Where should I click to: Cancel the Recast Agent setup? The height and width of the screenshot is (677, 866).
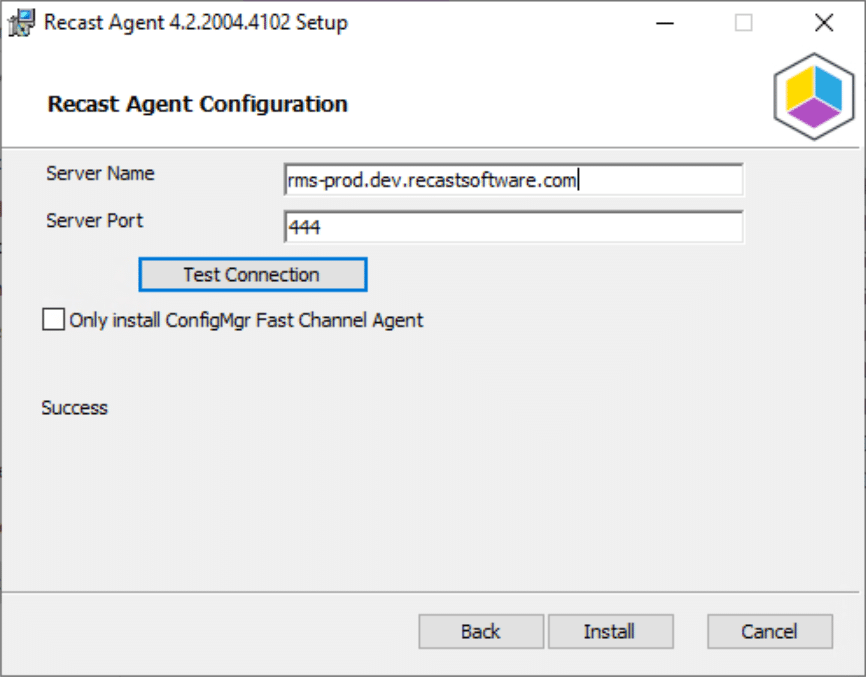(769, 631)
